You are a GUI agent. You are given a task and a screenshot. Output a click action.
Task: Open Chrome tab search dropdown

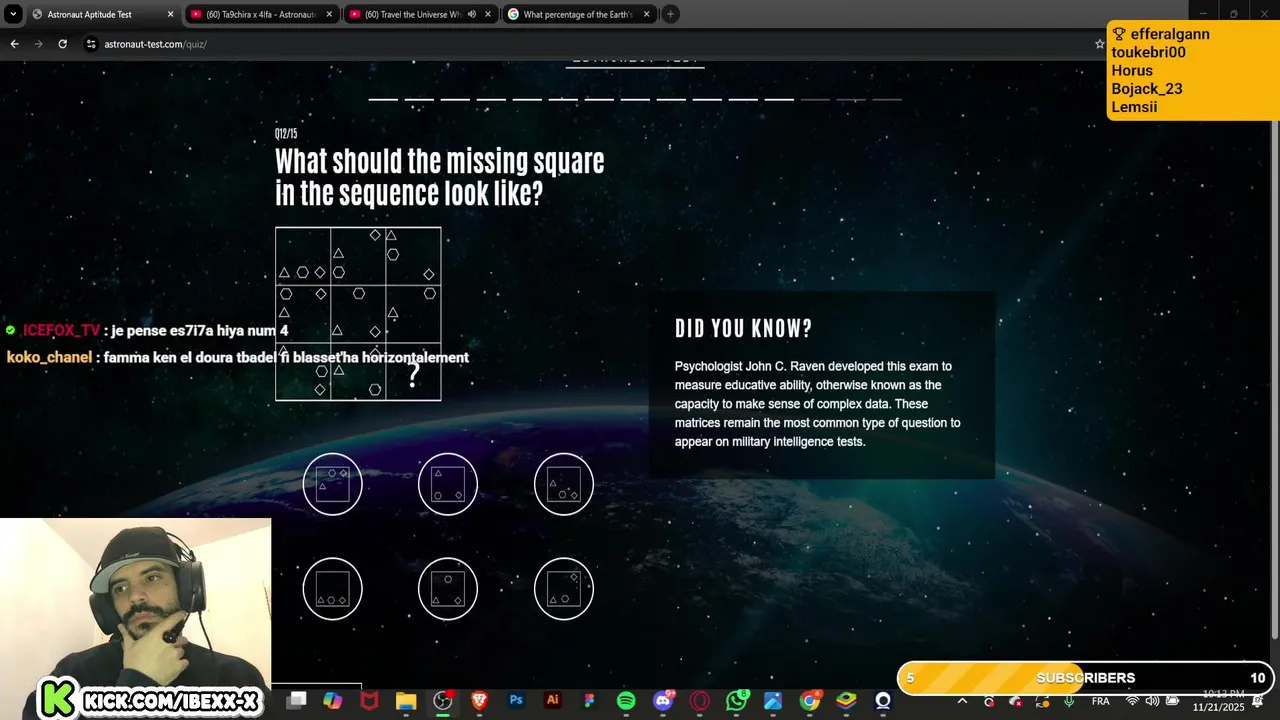pos(13,14)
